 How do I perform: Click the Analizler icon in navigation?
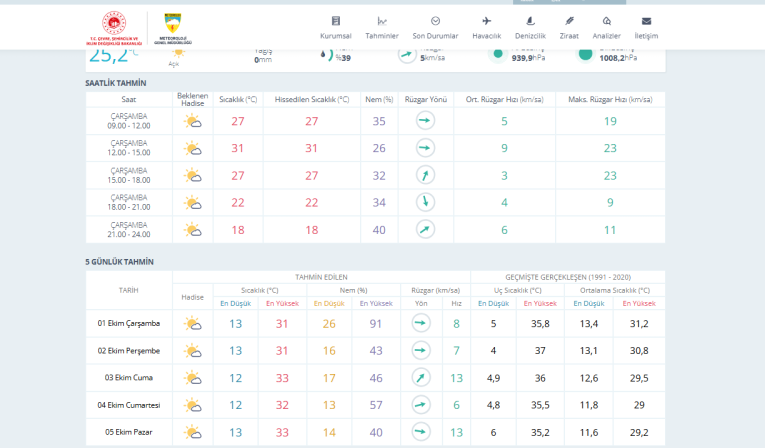tap(607, 21)
